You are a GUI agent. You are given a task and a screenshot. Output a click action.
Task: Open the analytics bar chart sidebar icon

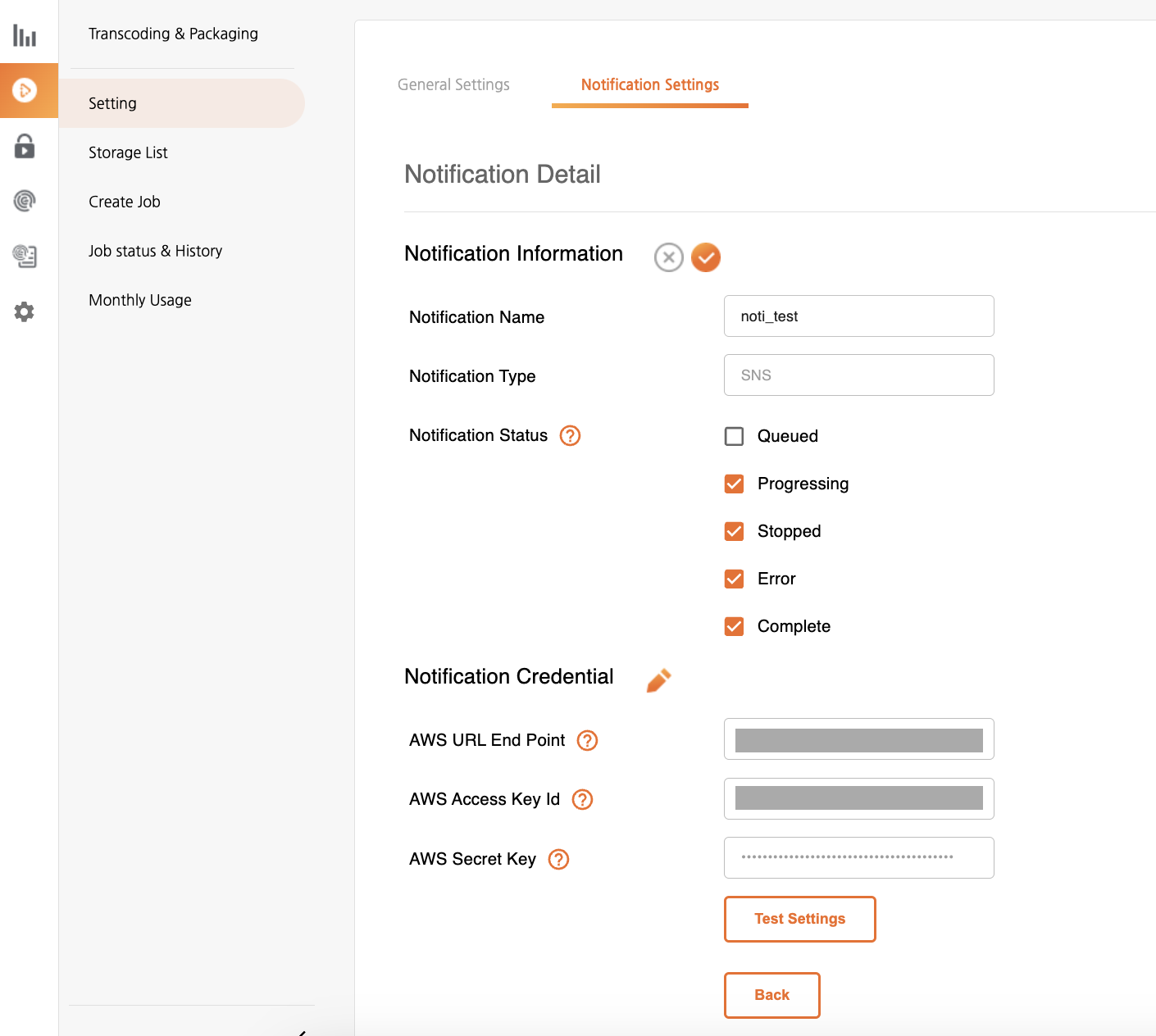pos(25,35)
